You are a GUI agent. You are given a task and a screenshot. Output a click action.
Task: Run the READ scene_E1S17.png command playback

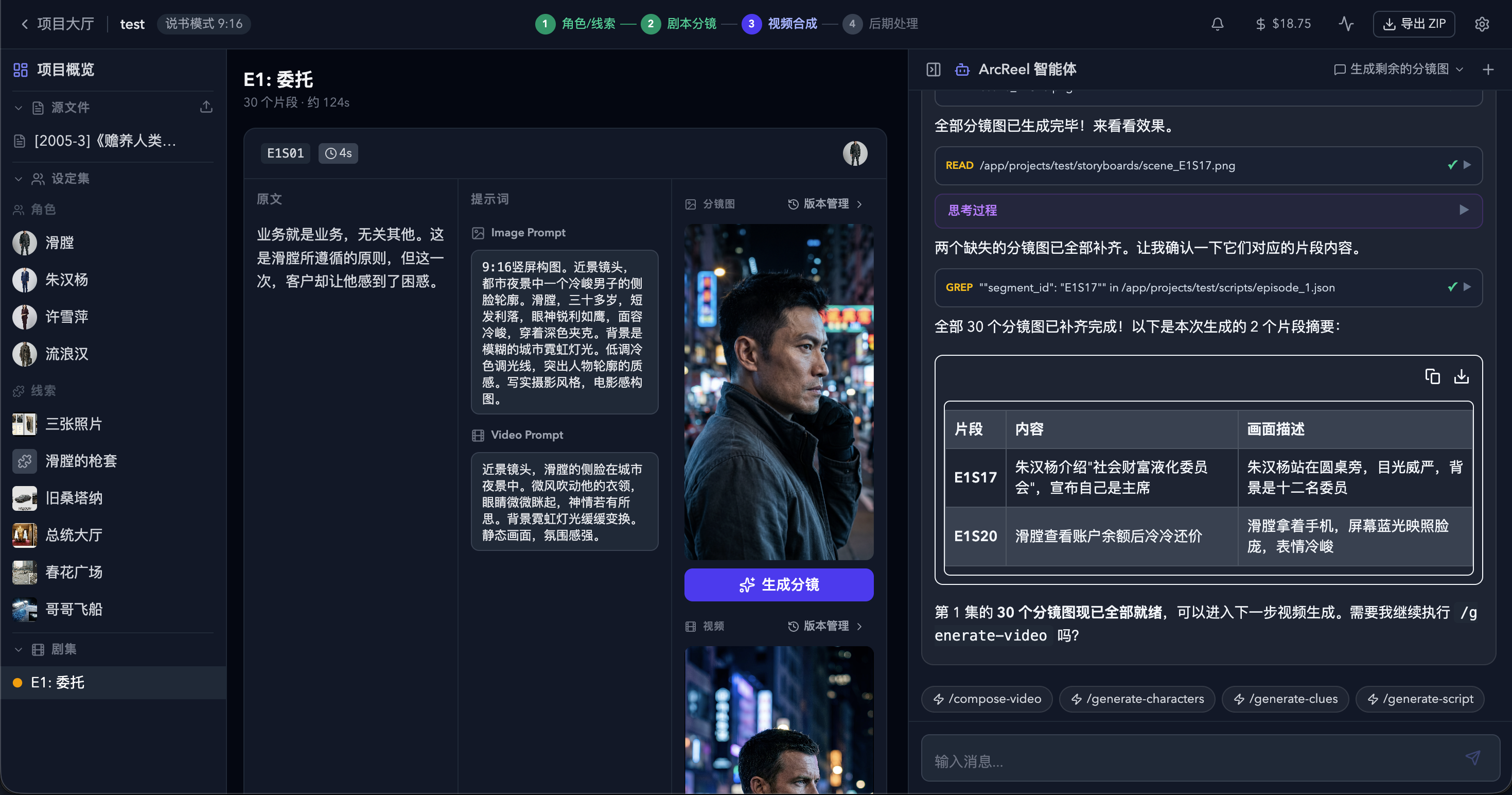click(x=1468, y=165)
